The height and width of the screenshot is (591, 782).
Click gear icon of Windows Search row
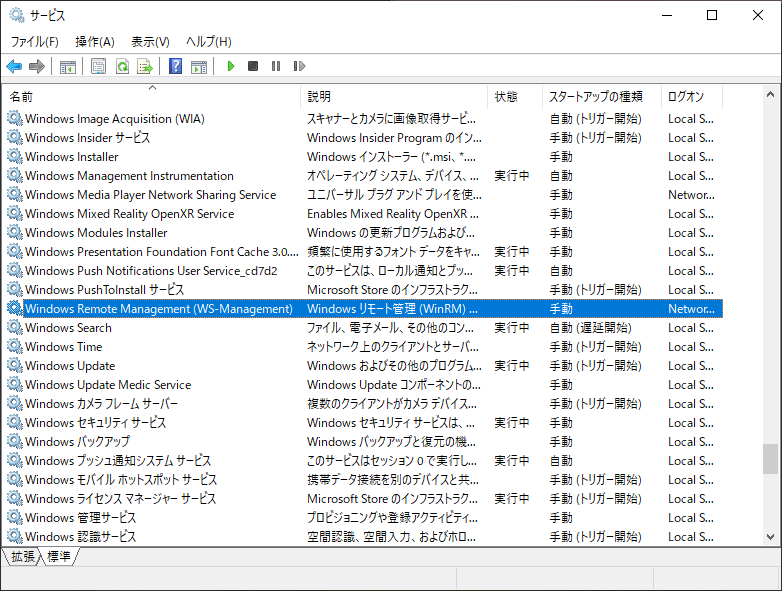click(x=15, y=328)
